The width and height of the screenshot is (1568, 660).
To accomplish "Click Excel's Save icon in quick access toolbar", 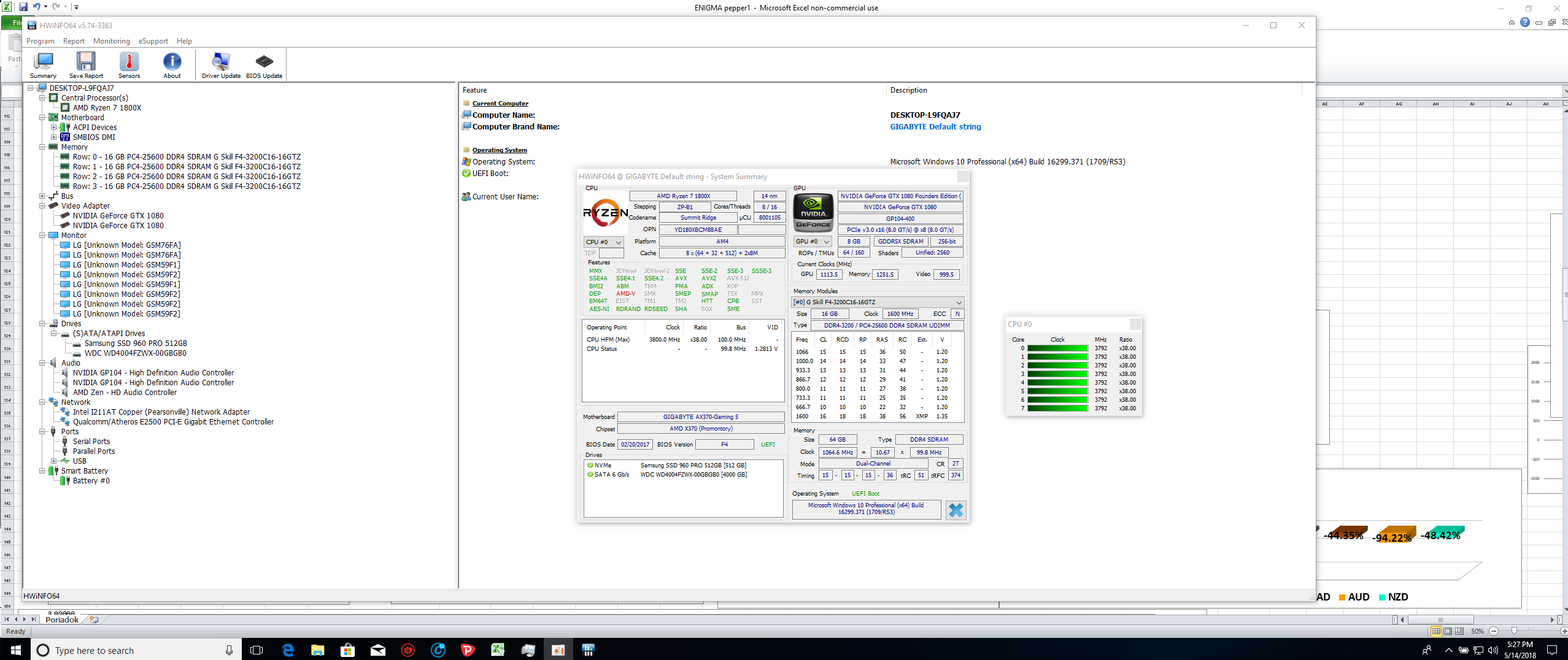I will tap(23, 7).
